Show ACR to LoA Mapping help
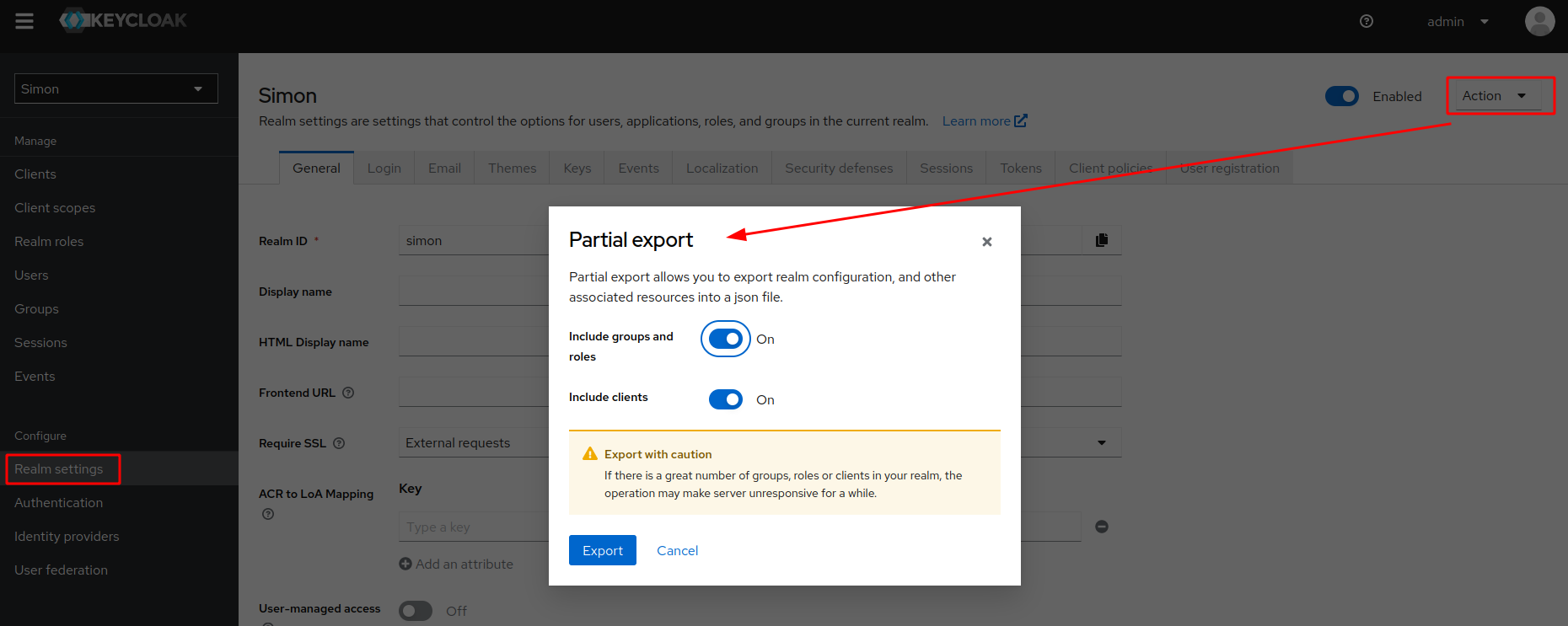Image resolution: width=1568 pixels, height=626 pixels. click(x=268, y=514)
